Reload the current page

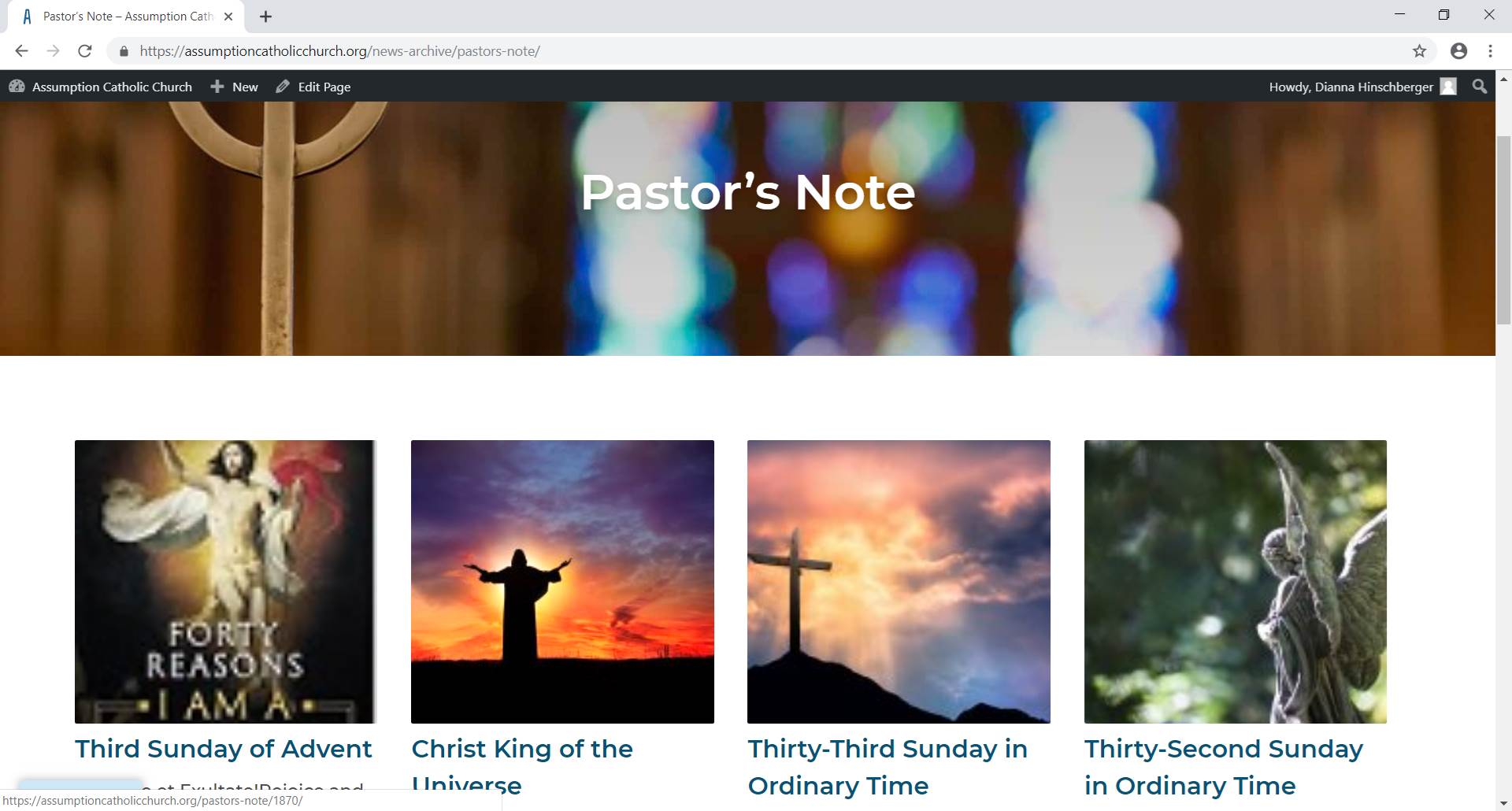point(85,51)
